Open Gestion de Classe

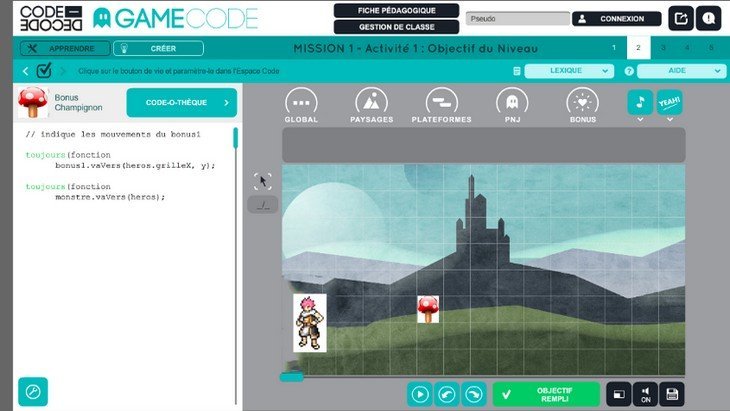click(x=397, y=27)
